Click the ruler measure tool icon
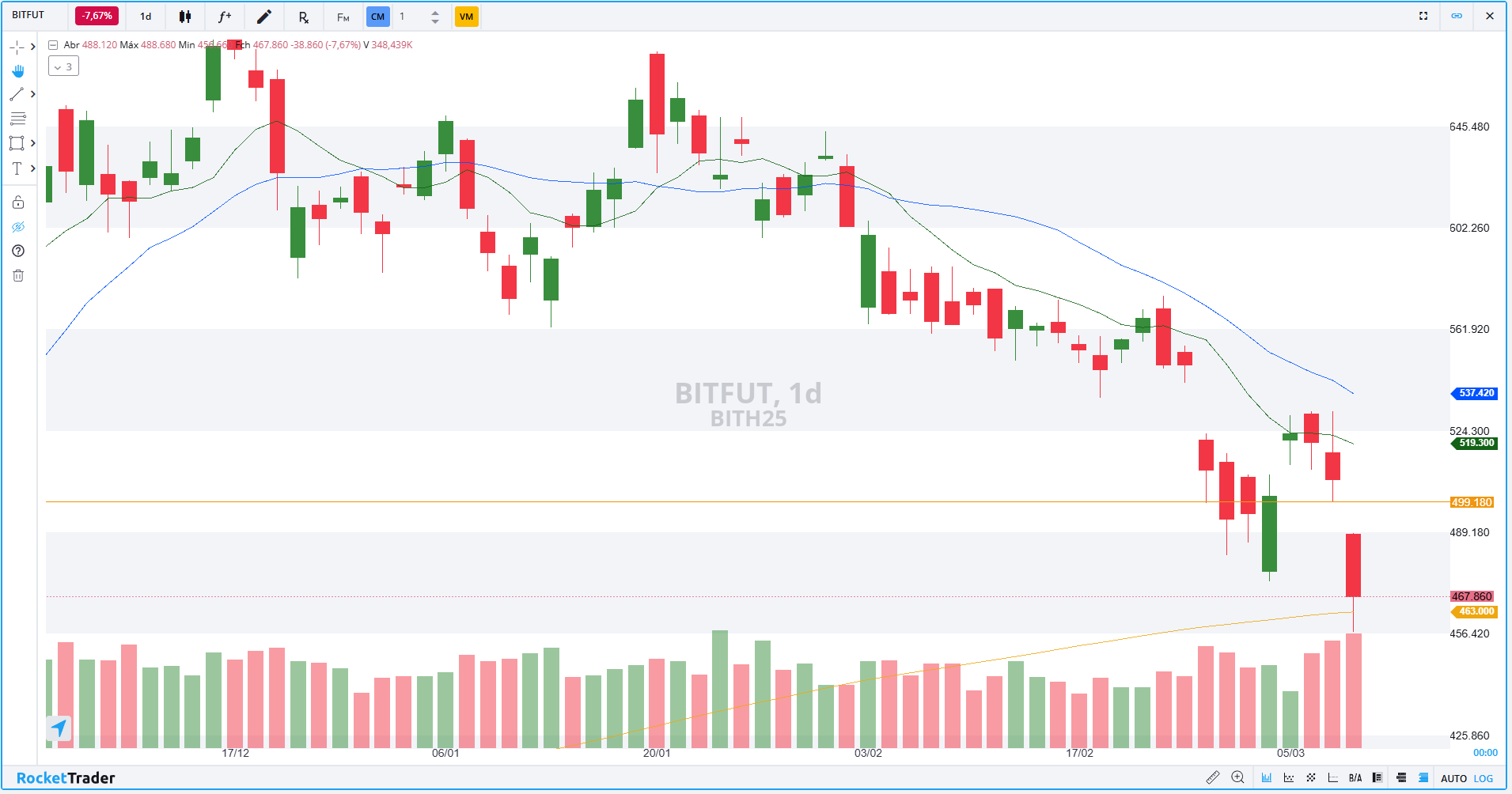Screen dimensions: 1512x794 point(1212,777)
